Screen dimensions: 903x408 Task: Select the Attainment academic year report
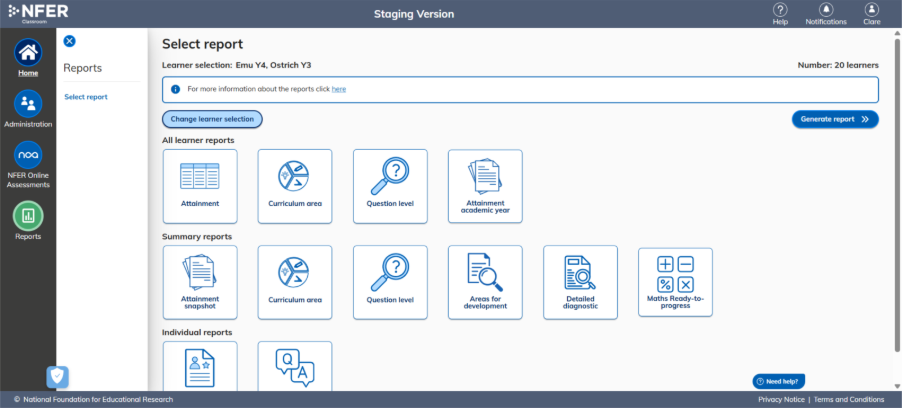pyautogui.click(x=485, y=186)
